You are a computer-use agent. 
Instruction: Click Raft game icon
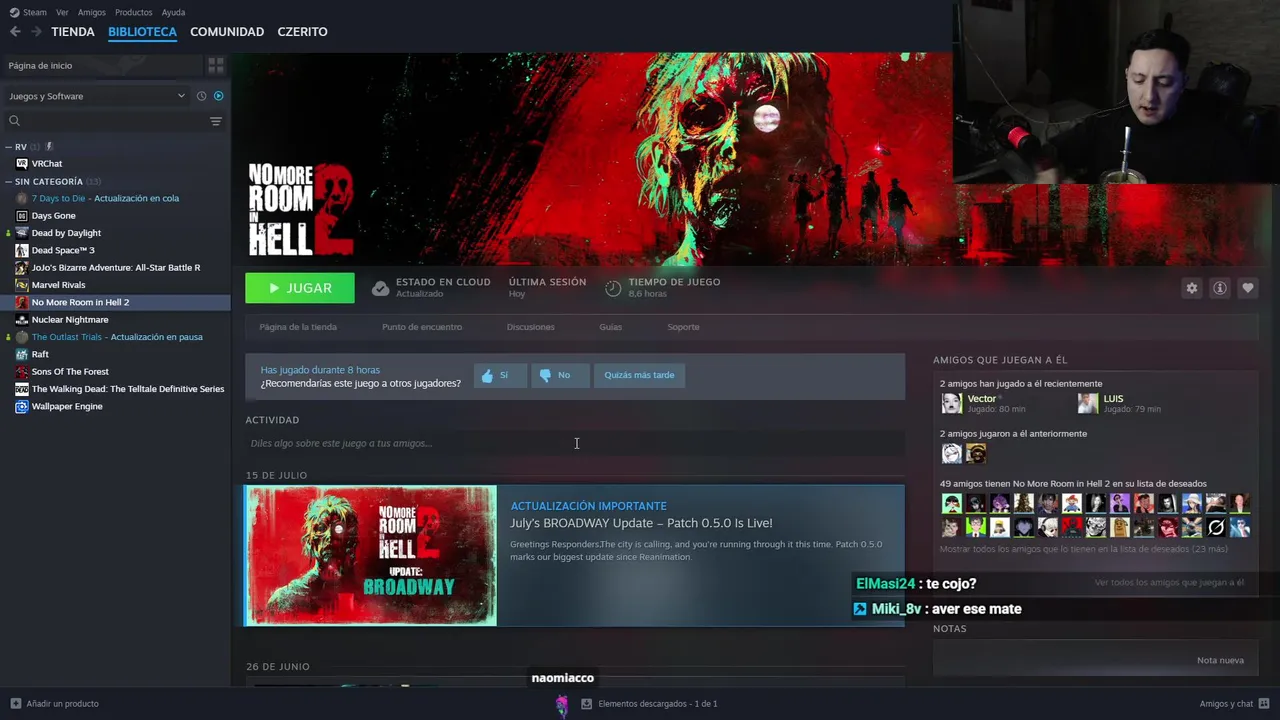[22, 354]
